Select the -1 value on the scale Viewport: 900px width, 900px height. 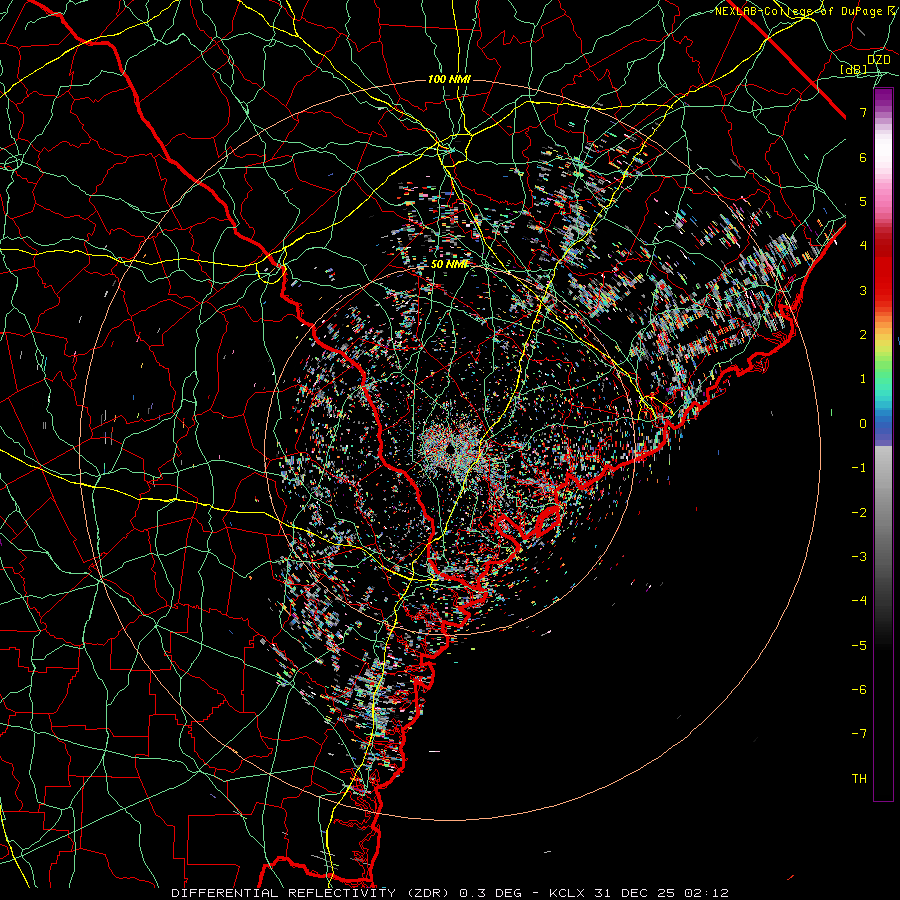pos(859,468)
